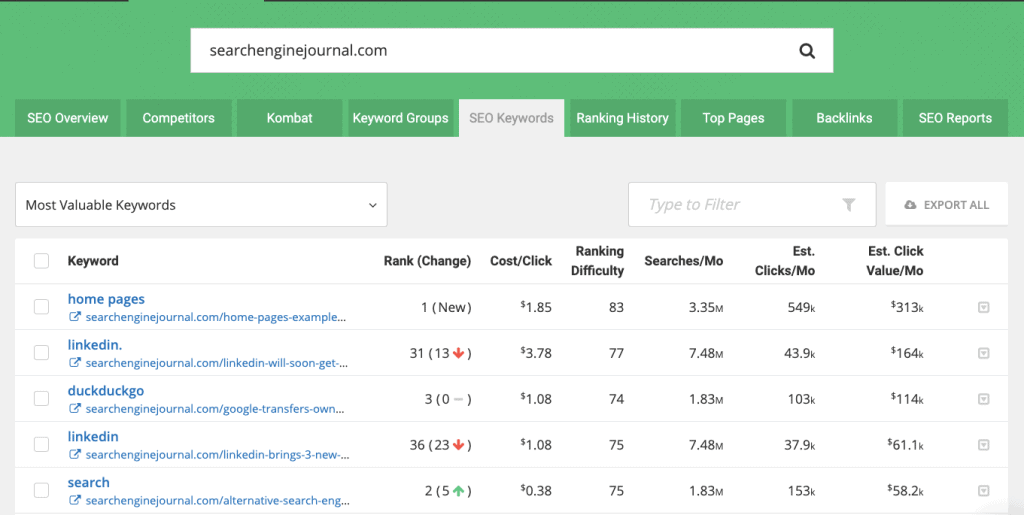
Task: Toggle the select-all checkbox in table header
Action: point(41,261)
